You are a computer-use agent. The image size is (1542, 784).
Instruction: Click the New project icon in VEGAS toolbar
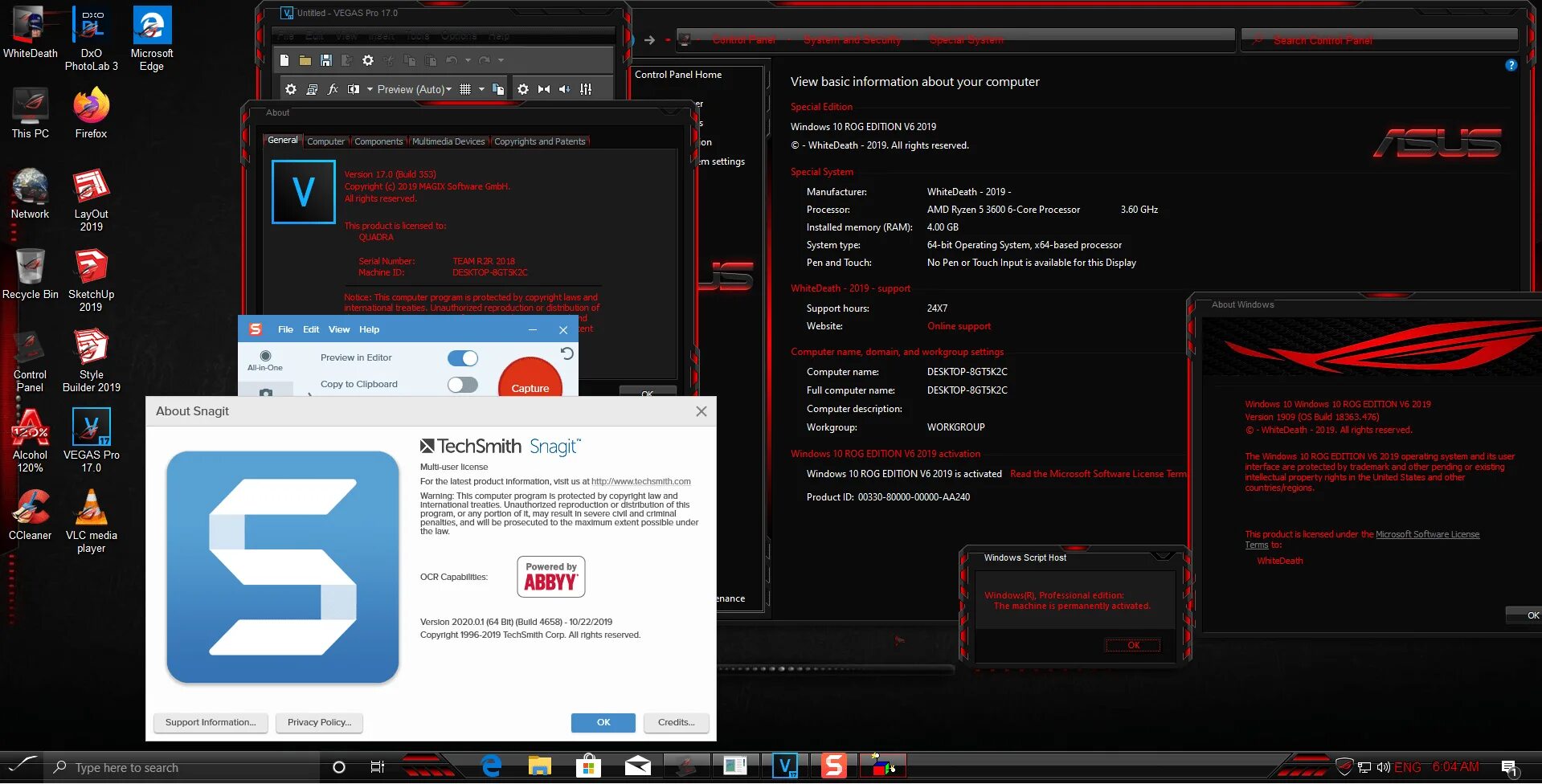point(284,60)
